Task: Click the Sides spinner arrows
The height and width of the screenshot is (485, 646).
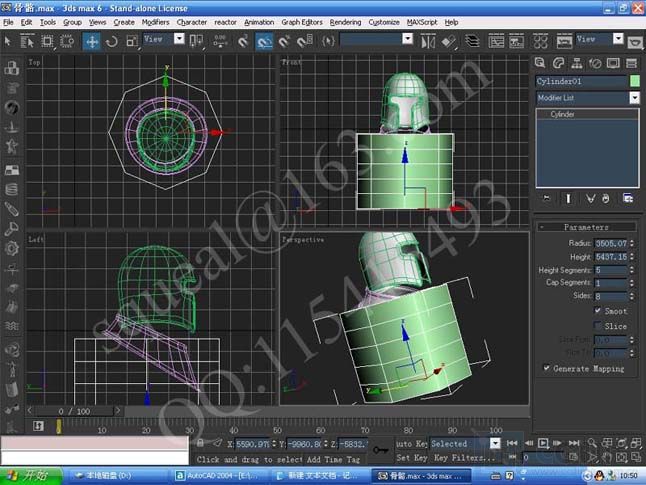Action: click(632, 296)
